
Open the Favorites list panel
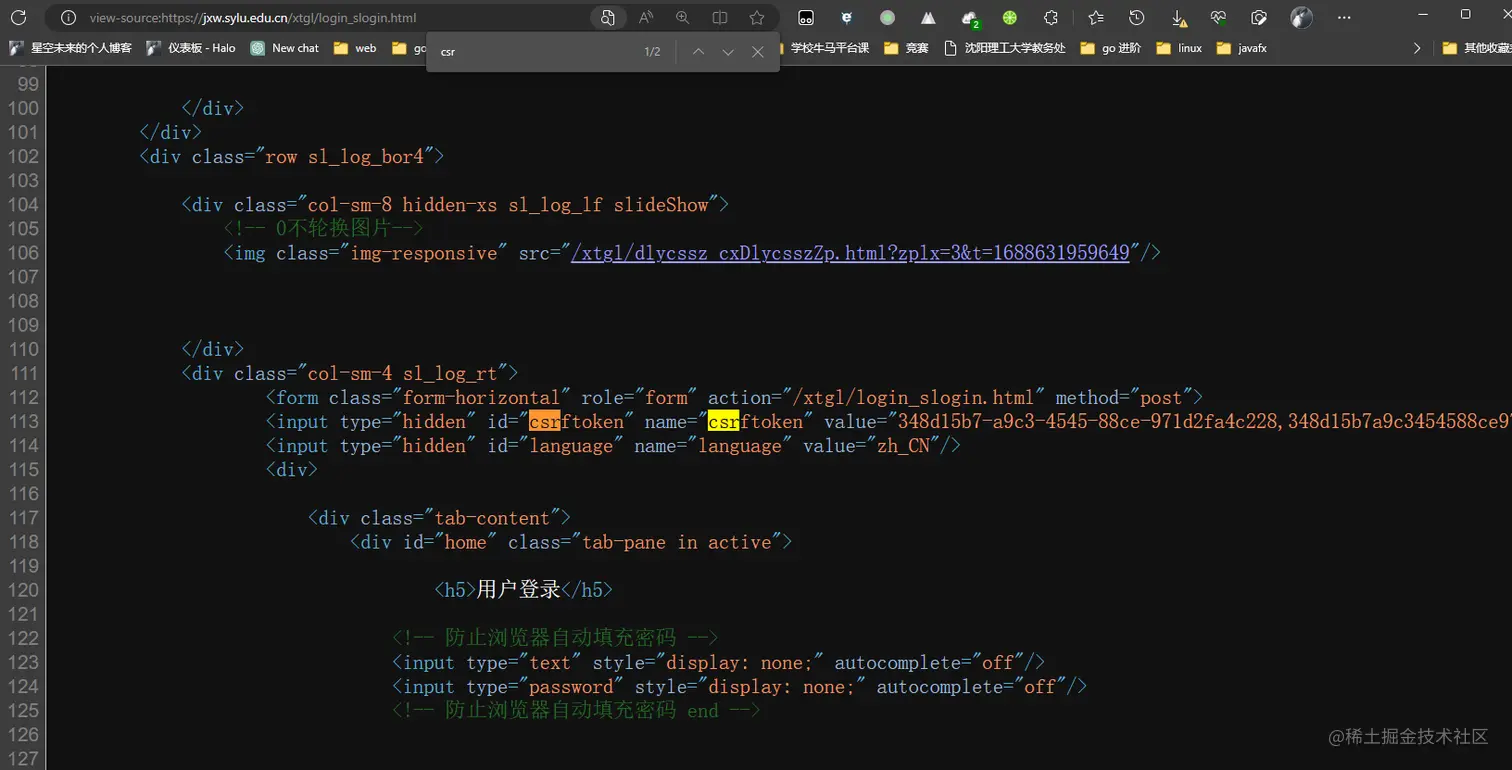coord(1096,17)
